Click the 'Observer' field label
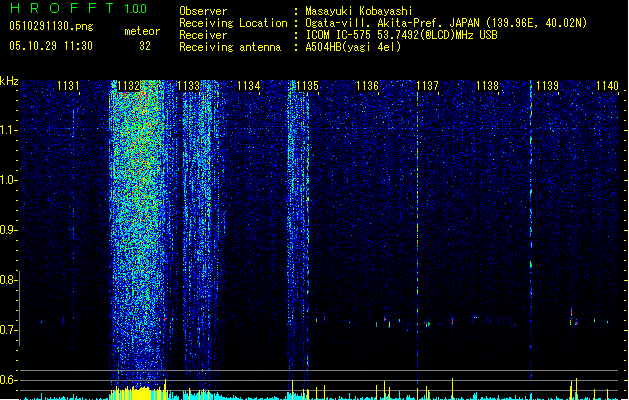Screen dimensions: 629x400 click(203, 11)
